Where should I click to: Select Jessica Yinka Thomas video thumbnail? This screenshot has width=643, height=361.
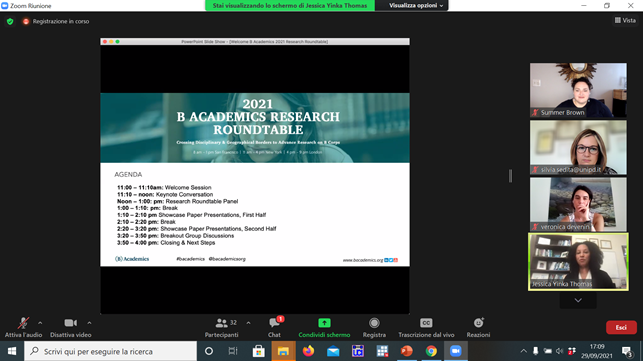pyautogui.click(x=578, y=262)
